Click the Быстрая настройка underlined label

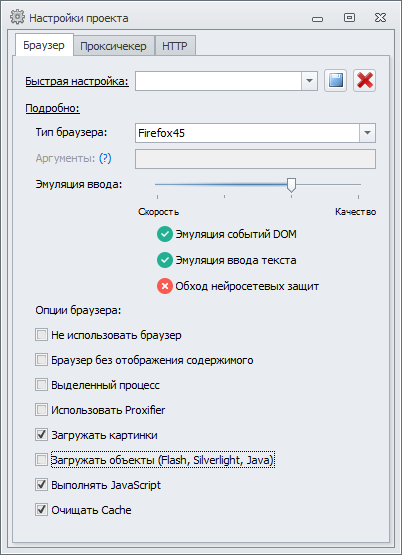coord(77,81)
